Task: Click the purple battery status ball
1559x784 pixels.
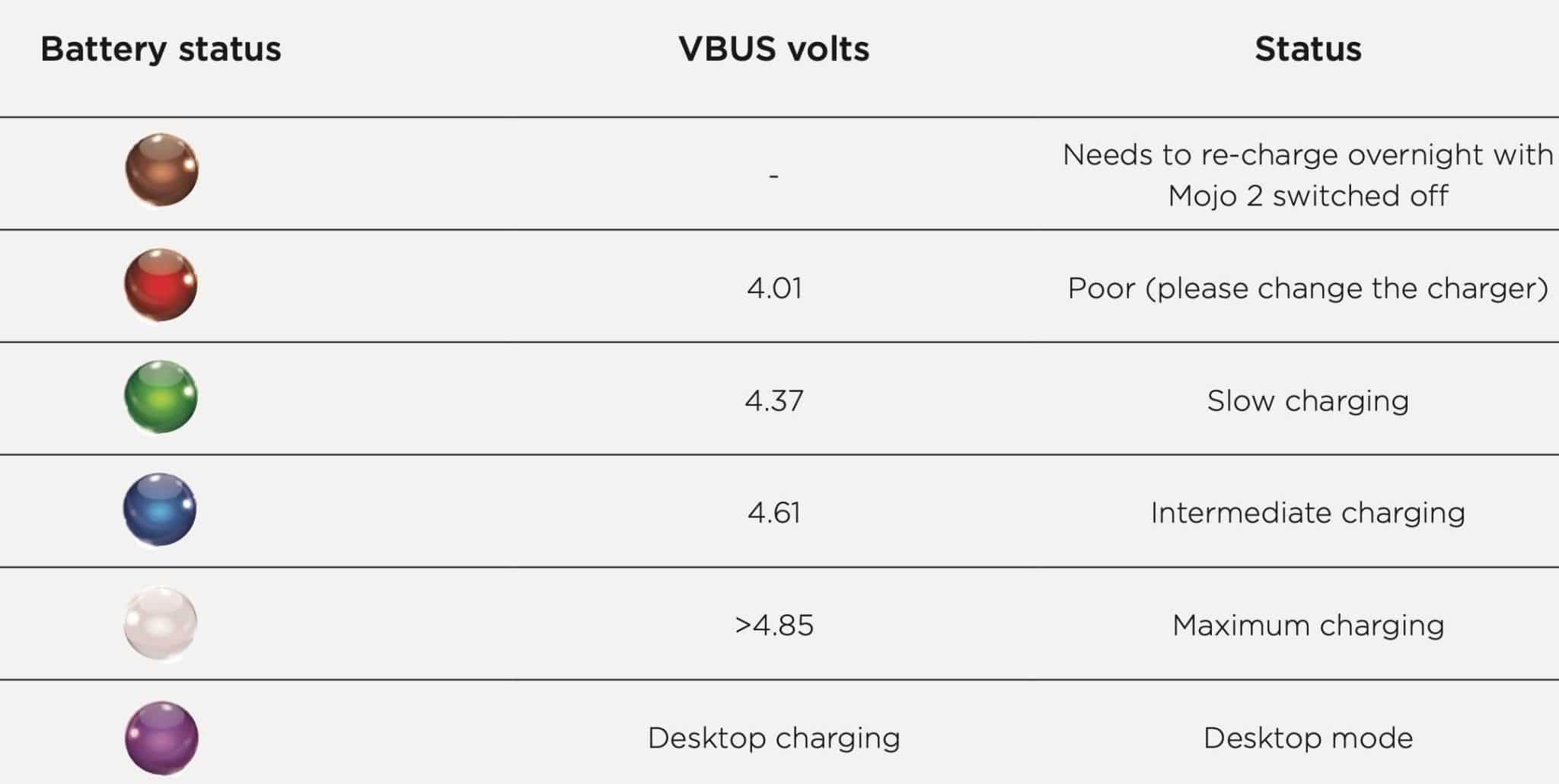Action: pos(161,738)
